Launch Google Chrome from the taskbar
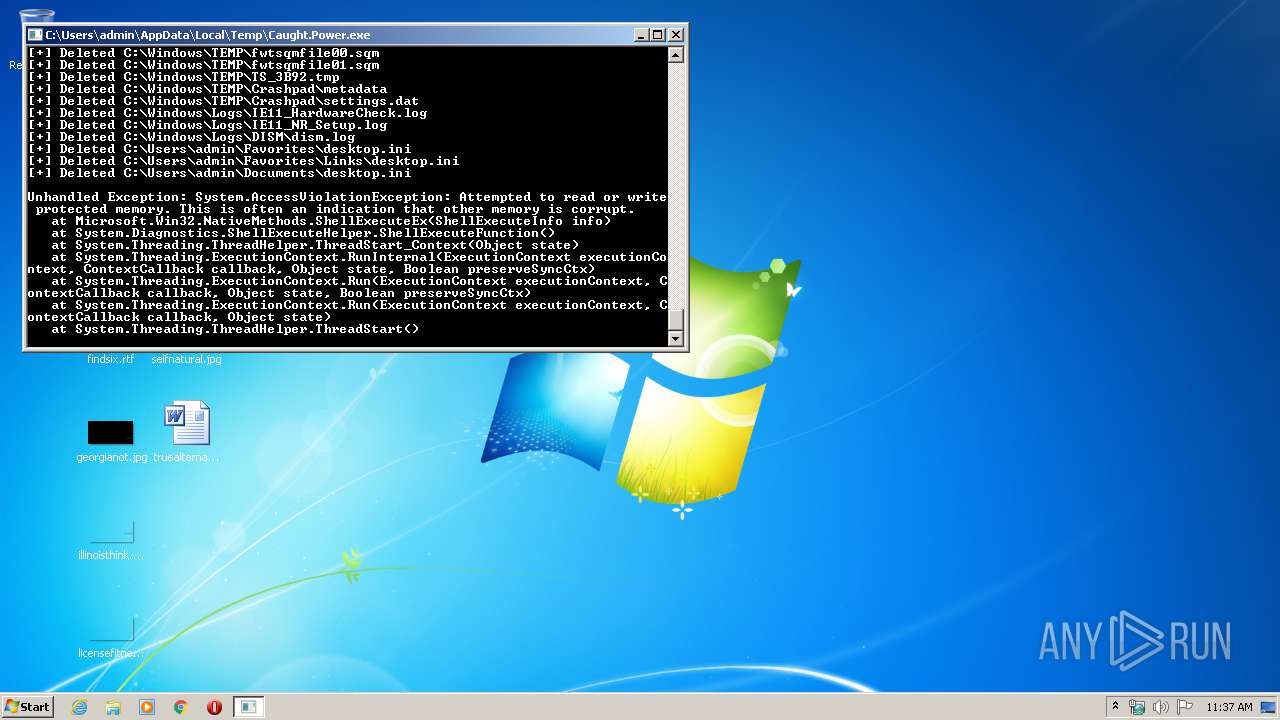1280x720 pixels. click(x=181, y=707)
